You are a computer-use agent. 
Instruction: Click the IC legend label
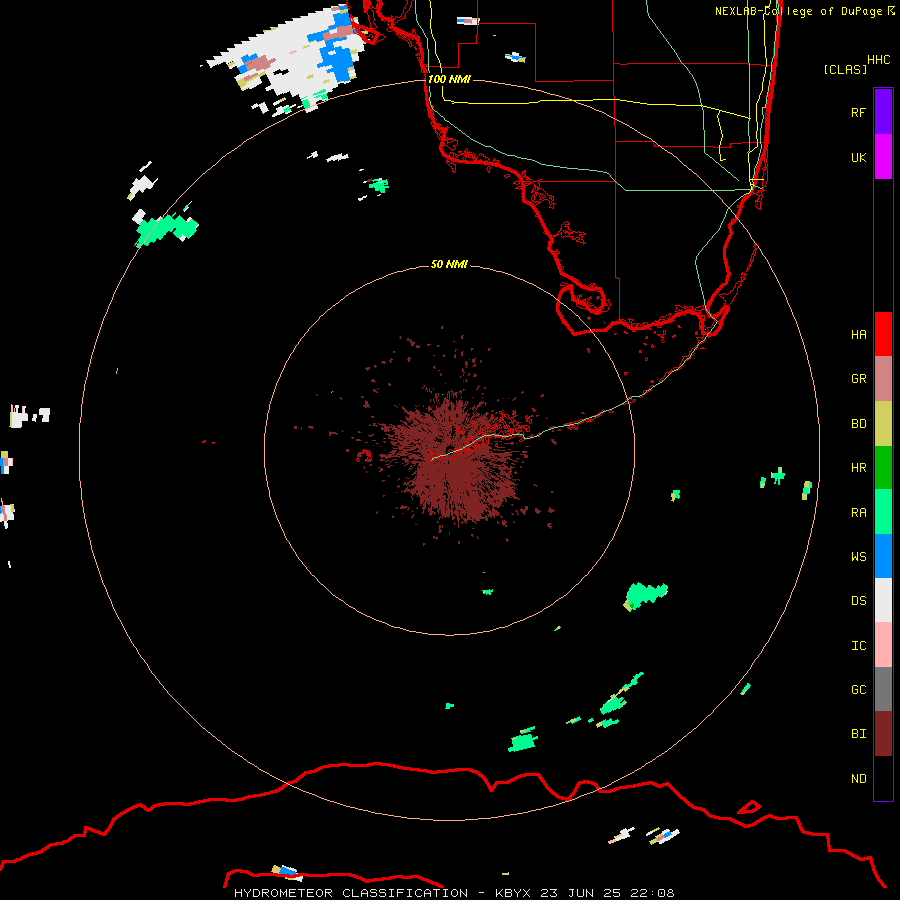[x=858, y=646]
